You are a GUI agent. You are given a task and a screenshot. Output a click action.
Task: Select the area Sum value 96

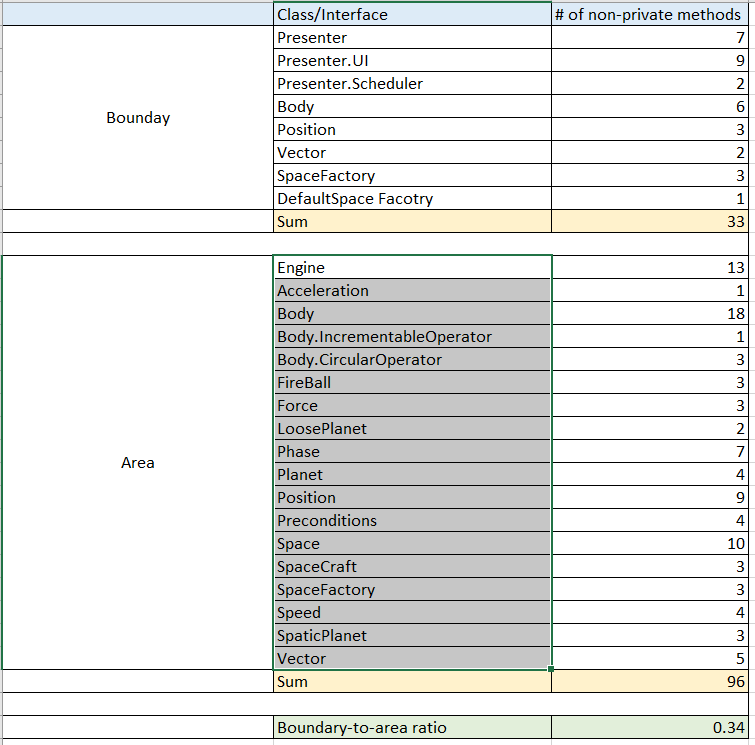pos(650,681)
